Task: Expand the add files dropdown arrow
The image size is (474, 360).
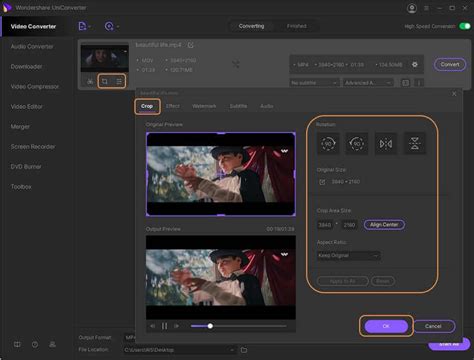Action: pyautogui.click(x=90, y=27)
